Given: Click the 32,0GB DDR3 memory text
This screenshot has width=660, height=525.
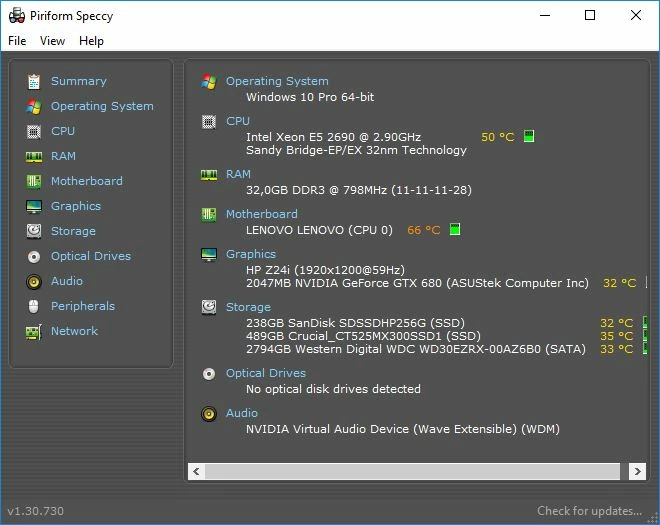Looking at the screenshot, I should click(359, 190).
